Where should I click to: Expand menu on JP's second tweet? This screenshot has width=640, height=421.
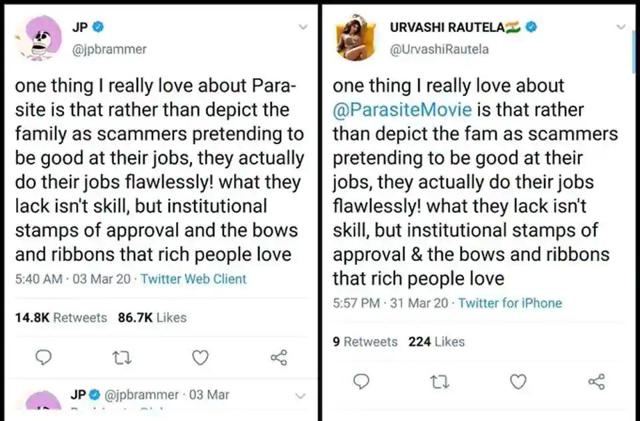pyautogui.click(x=301, y=396)
